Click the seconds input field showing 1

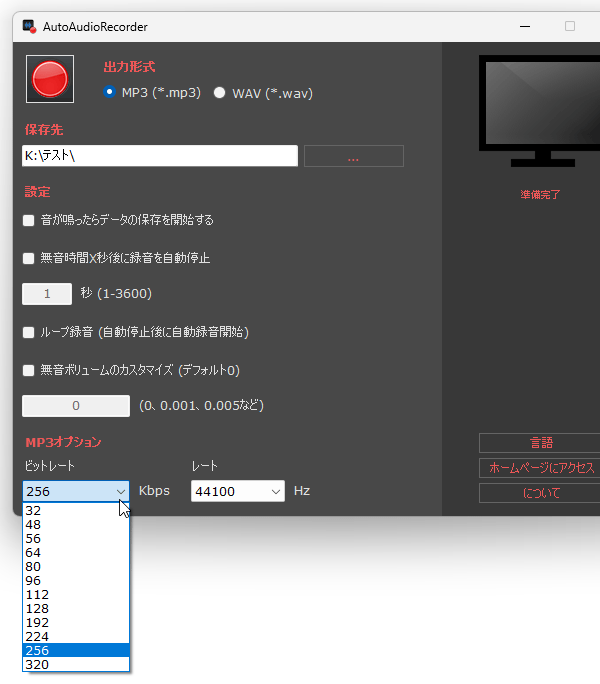coord(47,294)
